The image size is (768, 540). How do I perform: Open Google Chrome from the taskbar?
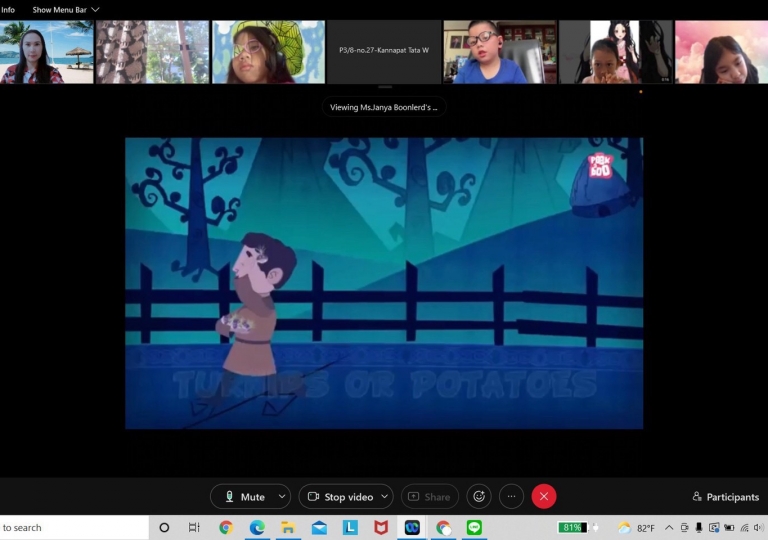coord(226,527)
